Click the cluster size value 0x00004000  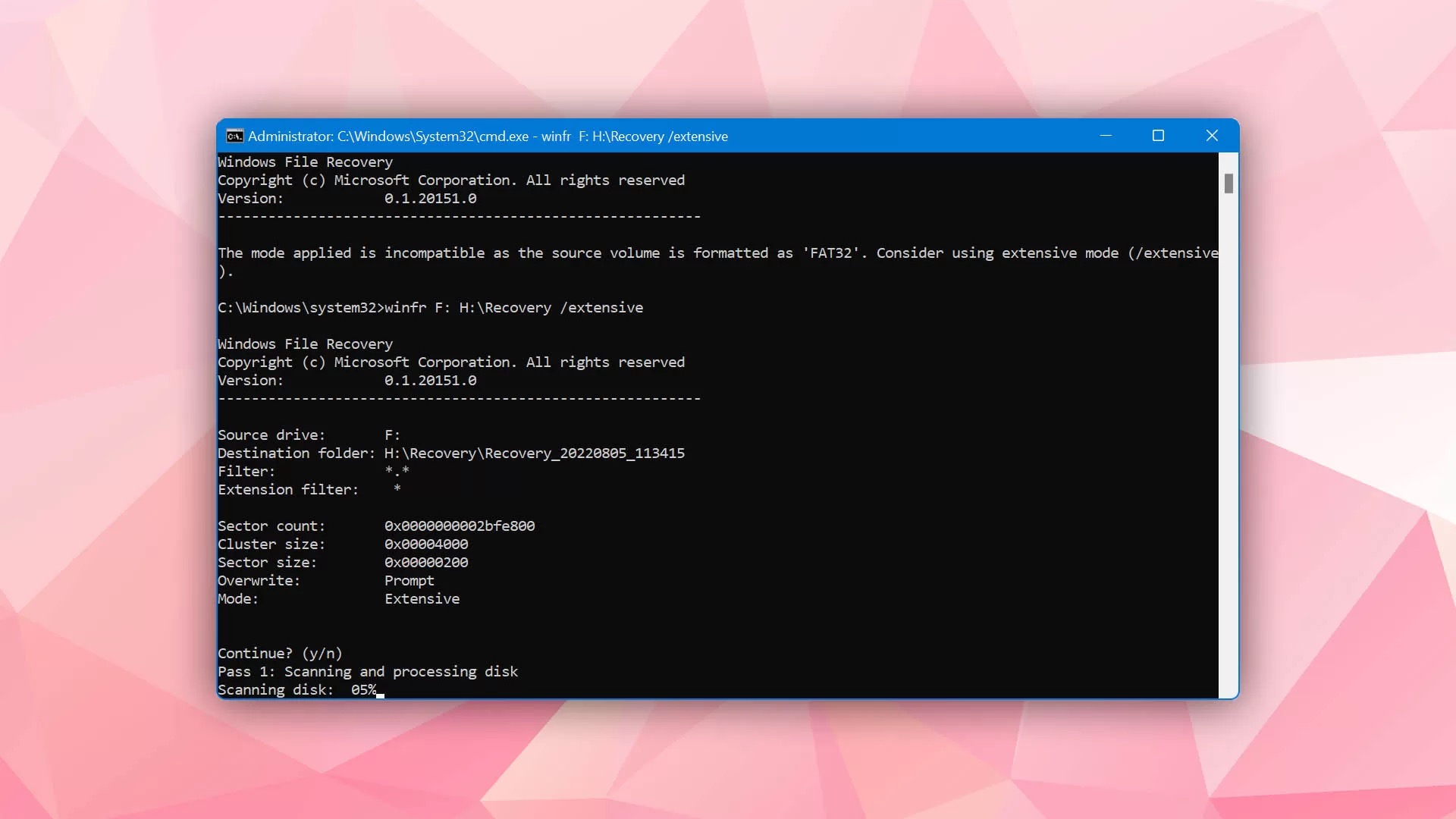tap(426, 544)
